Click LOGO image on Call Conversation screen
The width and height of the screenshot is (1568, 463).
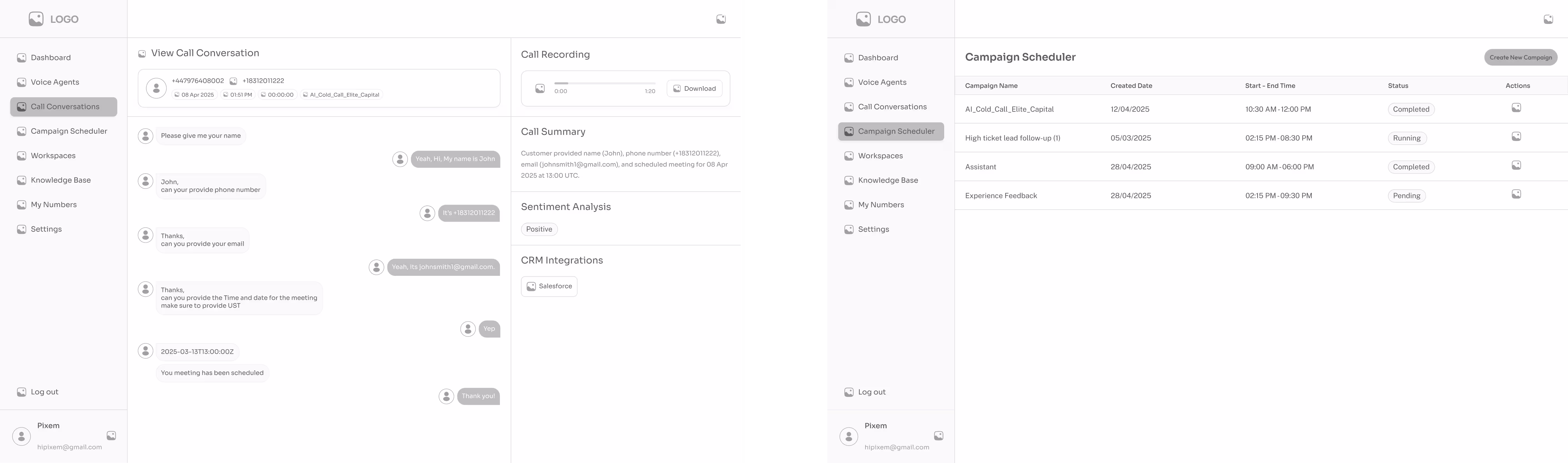(x=36, y=19)
